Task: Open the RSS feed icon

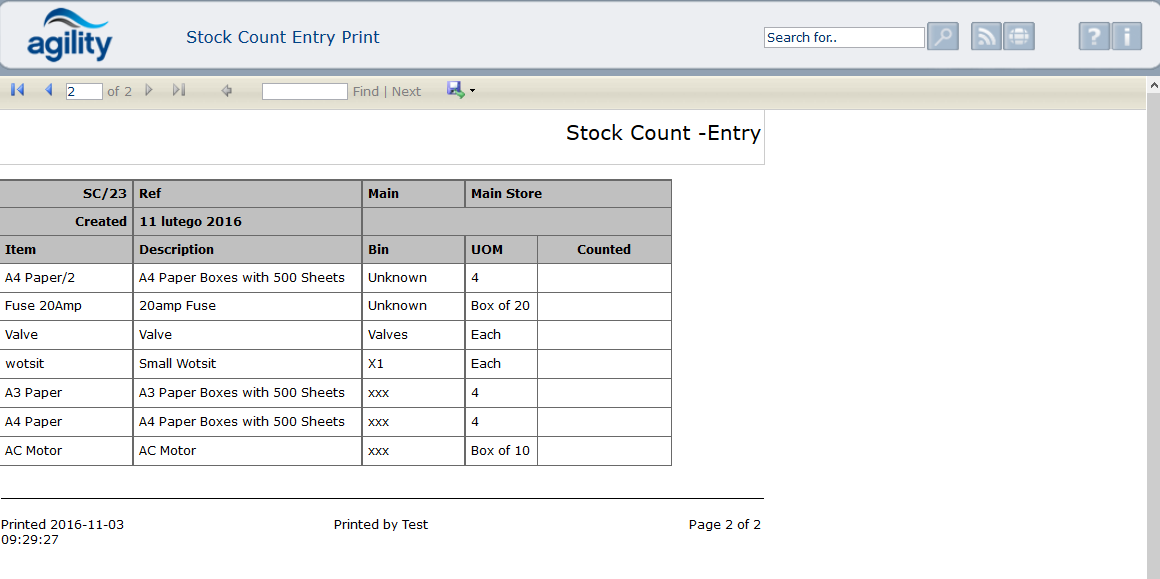Action: (x=986, y=37)
